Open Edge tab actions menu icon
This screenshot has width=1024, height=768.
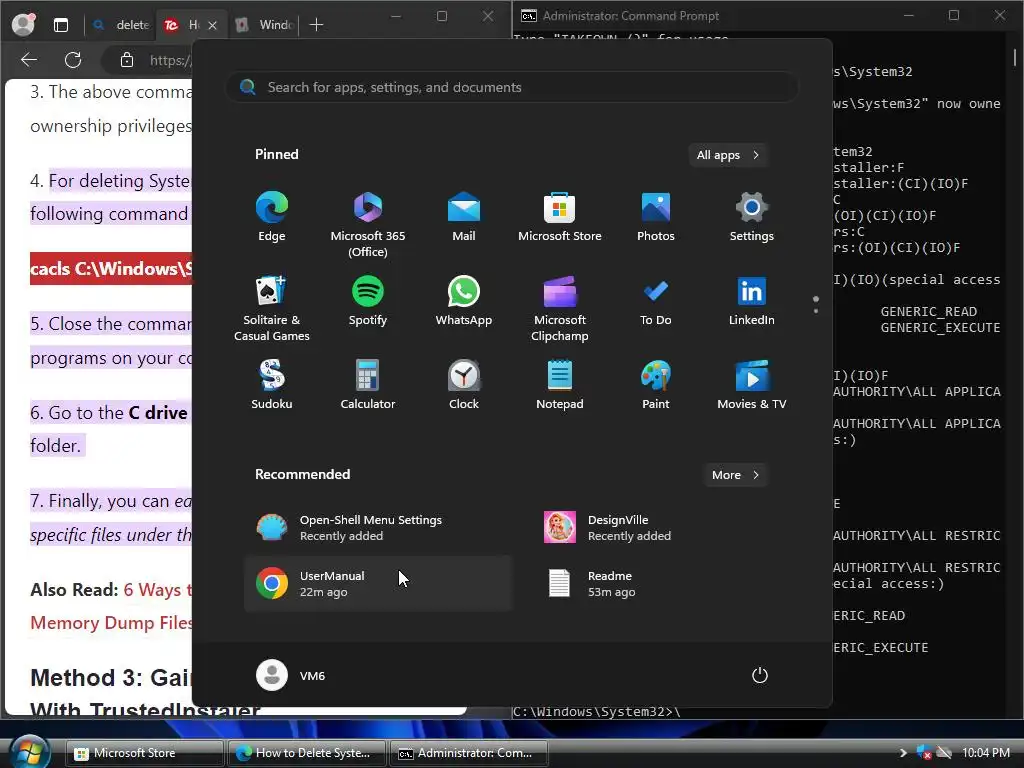61,25
